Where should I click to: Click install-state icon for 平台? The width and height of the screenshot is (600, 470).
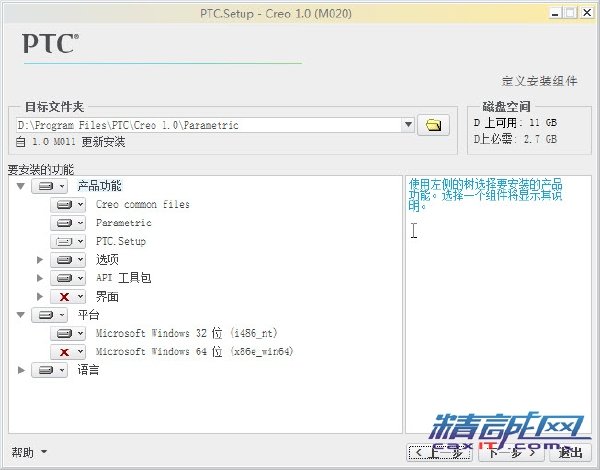(x=46, y=315)
